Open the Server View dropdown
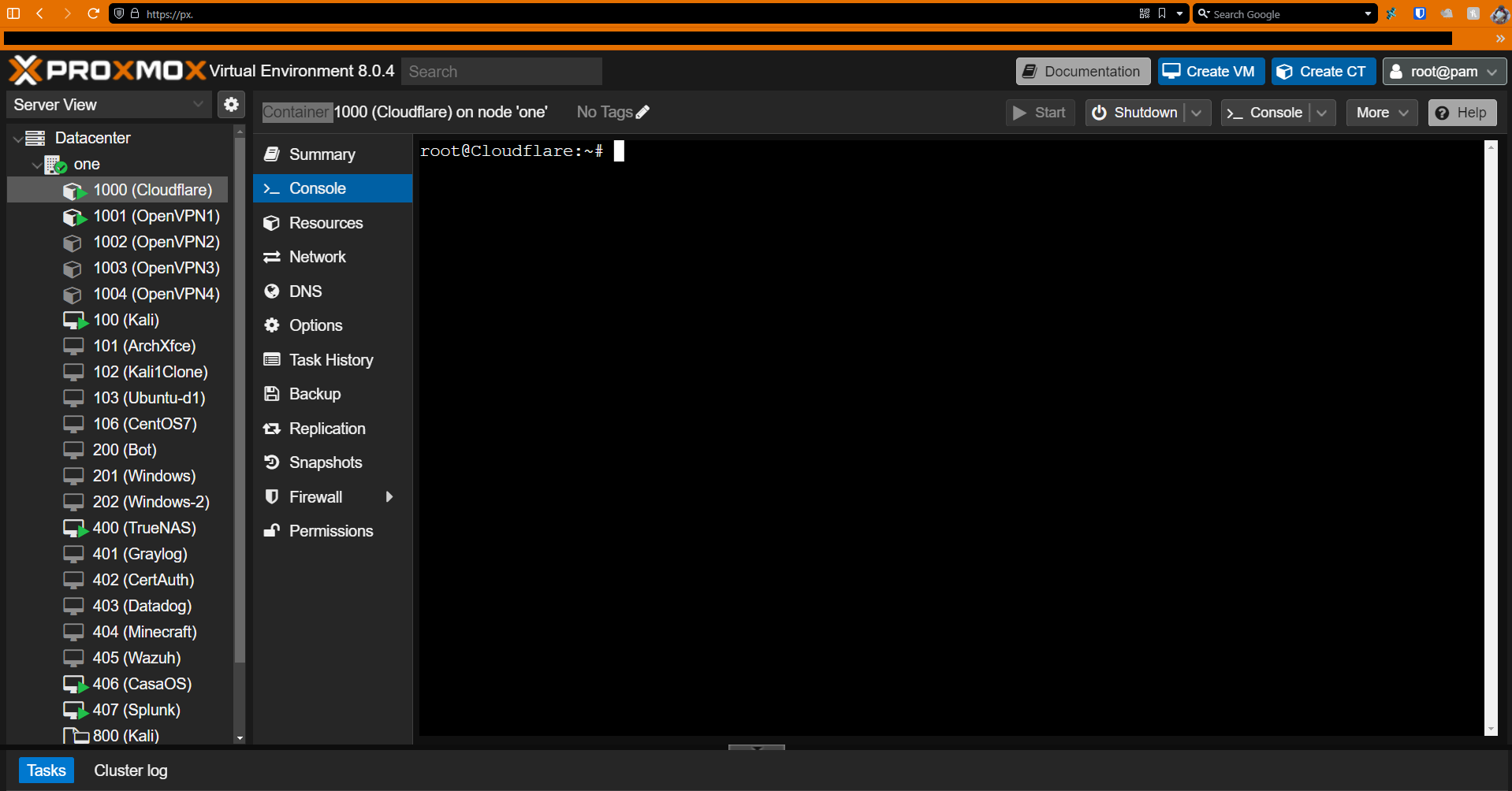 pyautogui.click(x=108, y=105)
